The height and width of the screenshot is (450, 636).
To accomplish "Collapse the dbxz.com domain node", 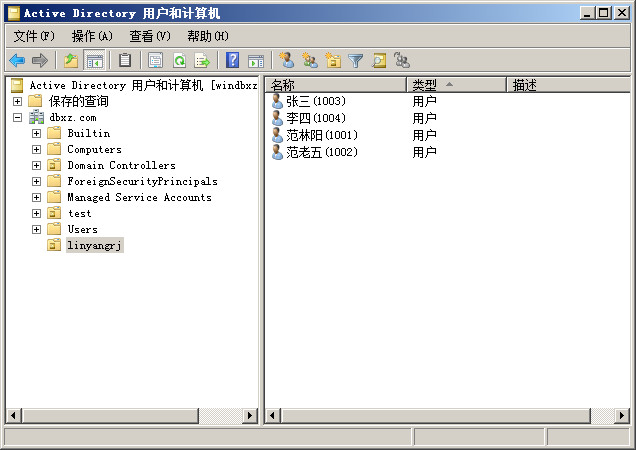I will point(17,117).
